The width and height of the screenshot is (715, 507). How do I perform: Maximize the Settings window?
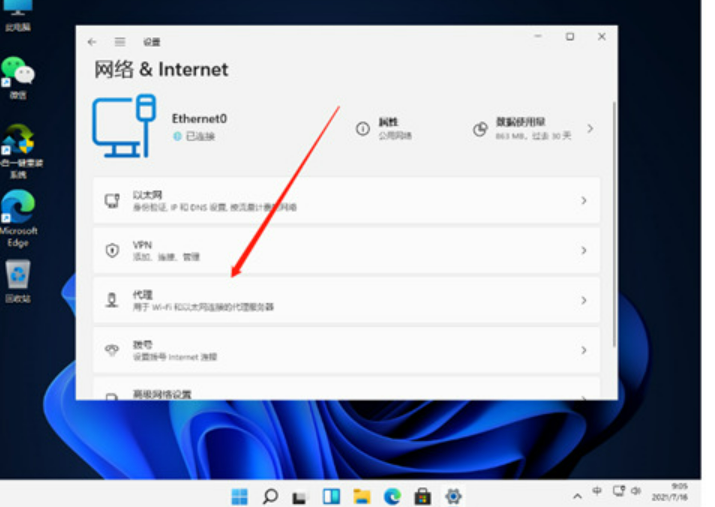570,36
